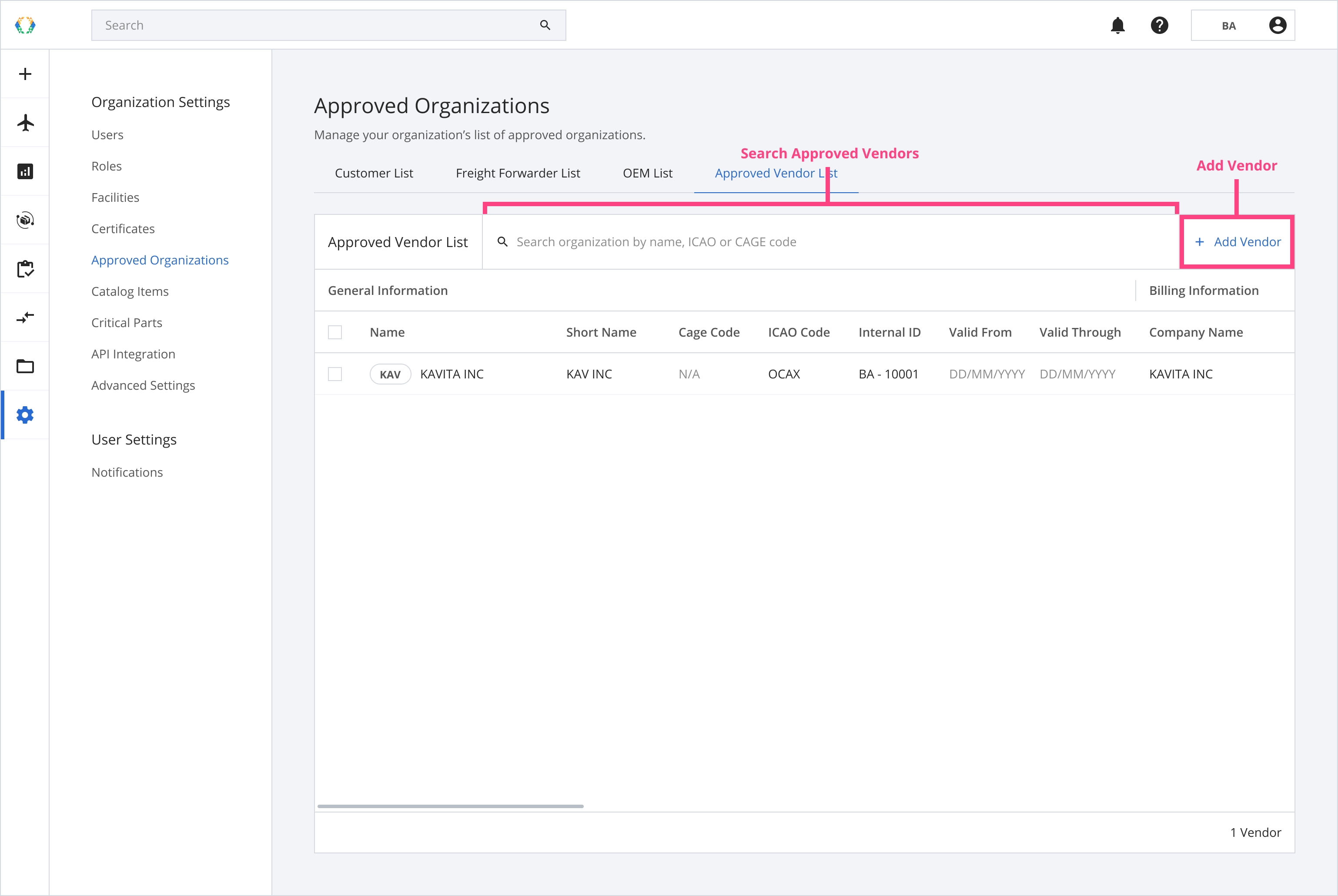Switch to the Customer List tab
The image size is (1338, 896).
[x=374, y=173]
